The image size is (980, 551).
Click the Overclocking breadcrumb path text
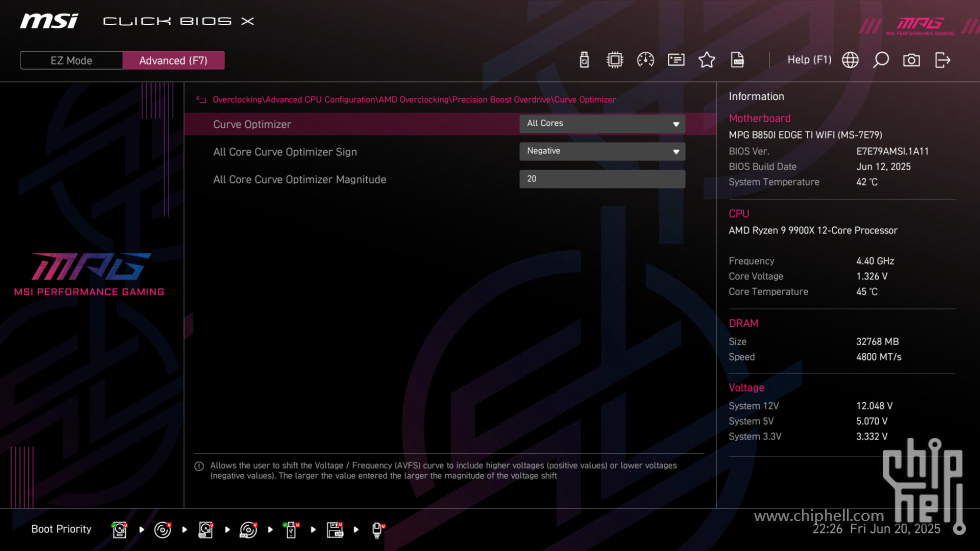coord(414,100)
